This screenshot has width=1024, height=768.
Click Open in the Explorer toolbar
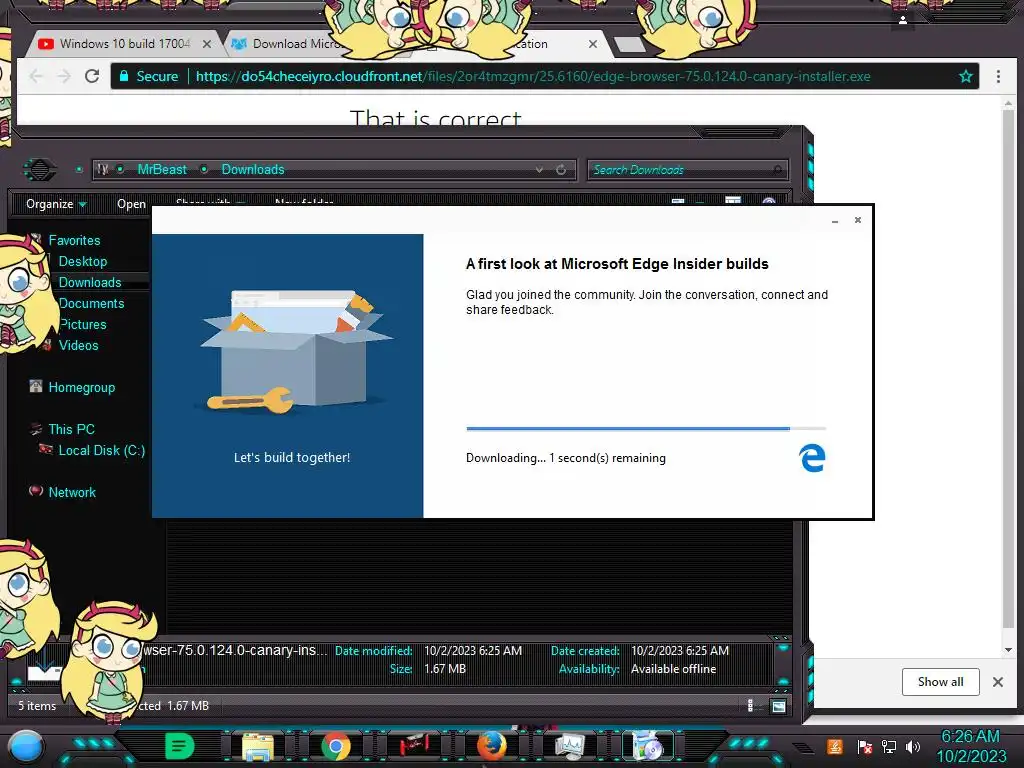tap(131, 204)
